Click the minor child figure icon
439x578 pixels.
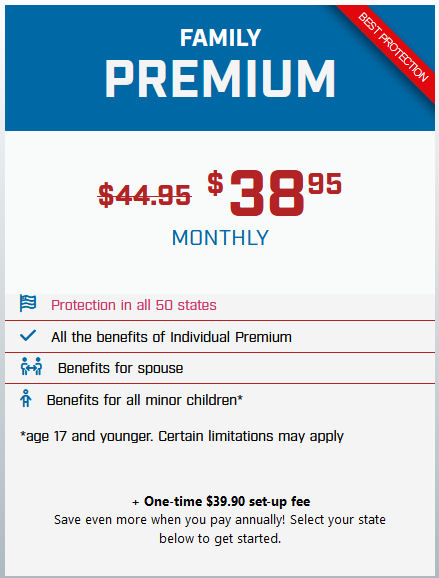(25, 398)
